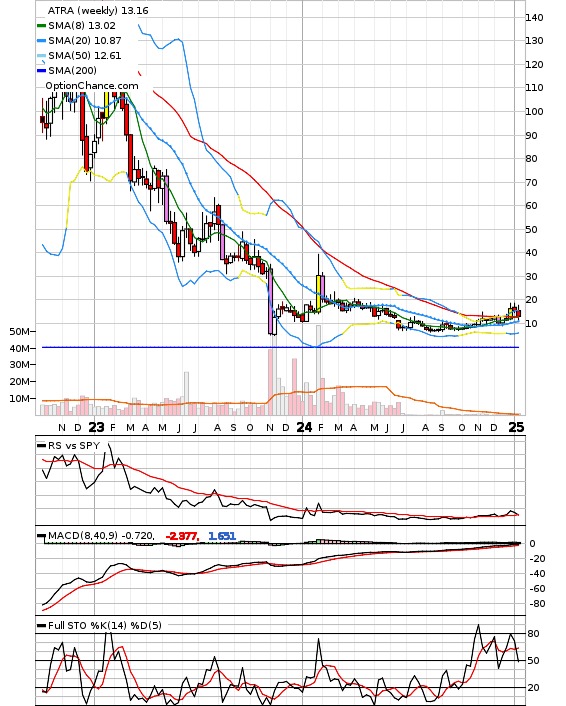This screenshot has height=706, width=566.
Task: Click the MACD axis -40 label
Action: tap(537, 574)
